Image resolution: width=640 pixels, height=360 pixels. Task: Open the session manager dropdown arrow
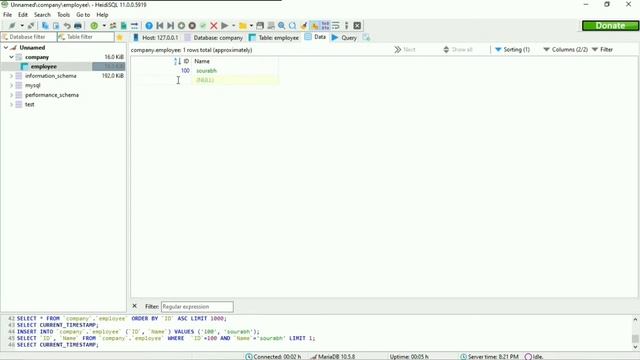click(22, 26)
